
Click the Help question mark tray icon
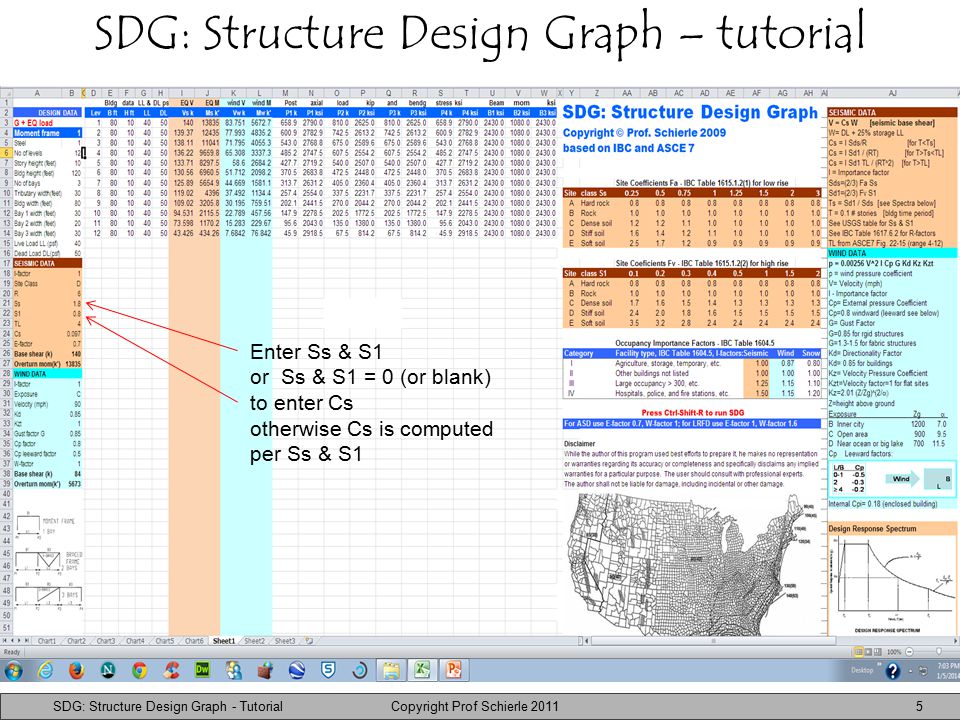893,671
